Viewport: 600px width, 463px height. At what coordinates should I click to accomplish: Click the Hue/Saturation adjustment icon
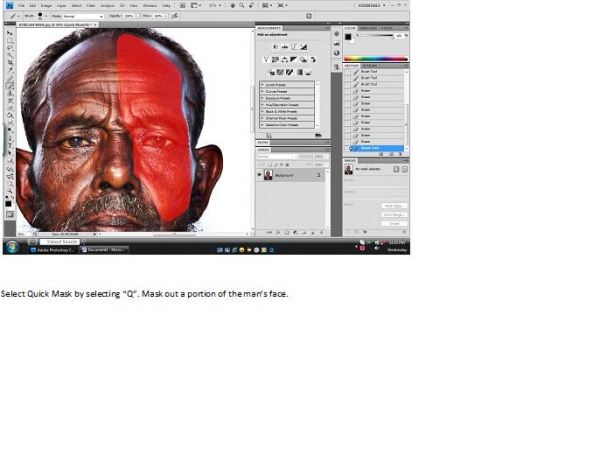pyautogui.click(x=275, y=60)
